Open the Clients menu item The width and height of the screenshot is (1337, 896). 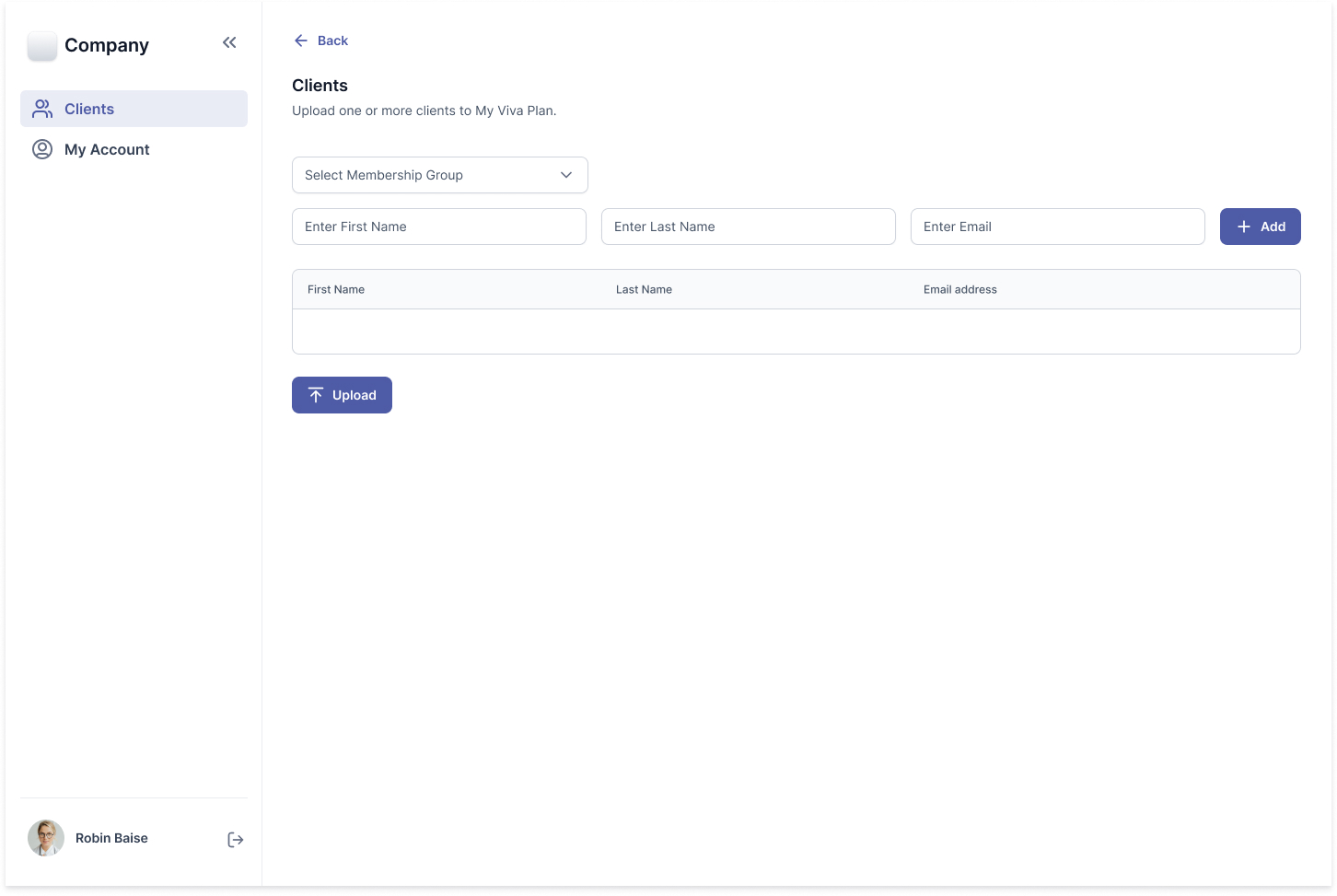coord(89,109)
